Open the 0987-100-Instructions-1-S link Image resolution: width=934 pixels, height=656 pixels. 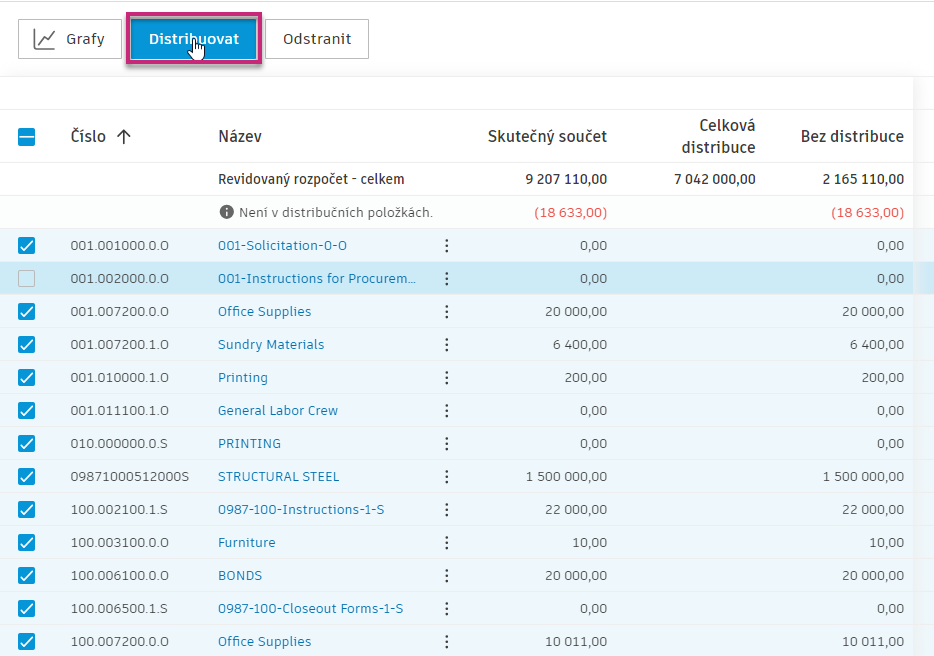[301, 509]
